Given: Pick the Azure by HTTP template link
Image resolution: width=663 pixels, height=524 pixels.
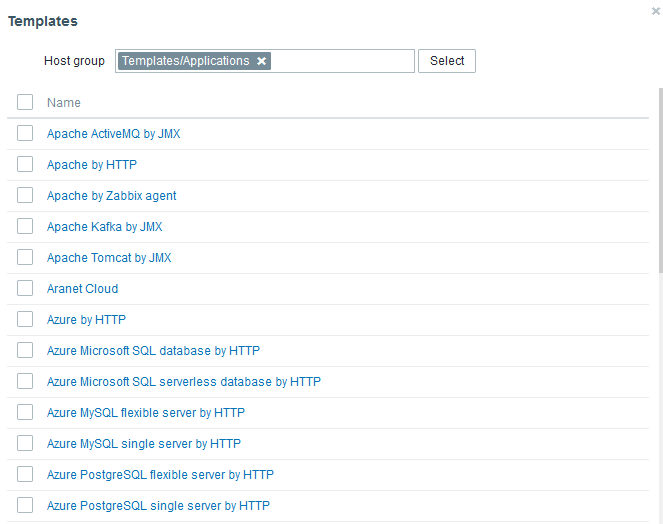Looking at the screenshot, I should pos(86,320).
